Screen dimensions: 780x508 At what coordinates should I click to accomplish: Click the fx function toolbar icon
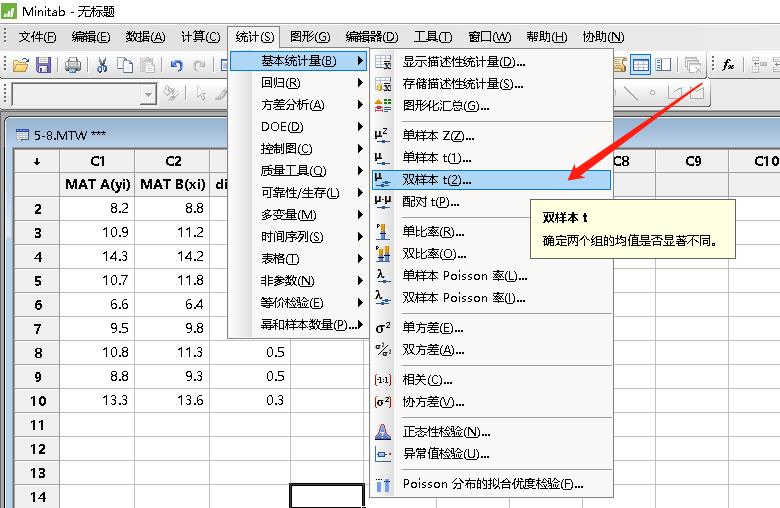click(x=728, y=65)
